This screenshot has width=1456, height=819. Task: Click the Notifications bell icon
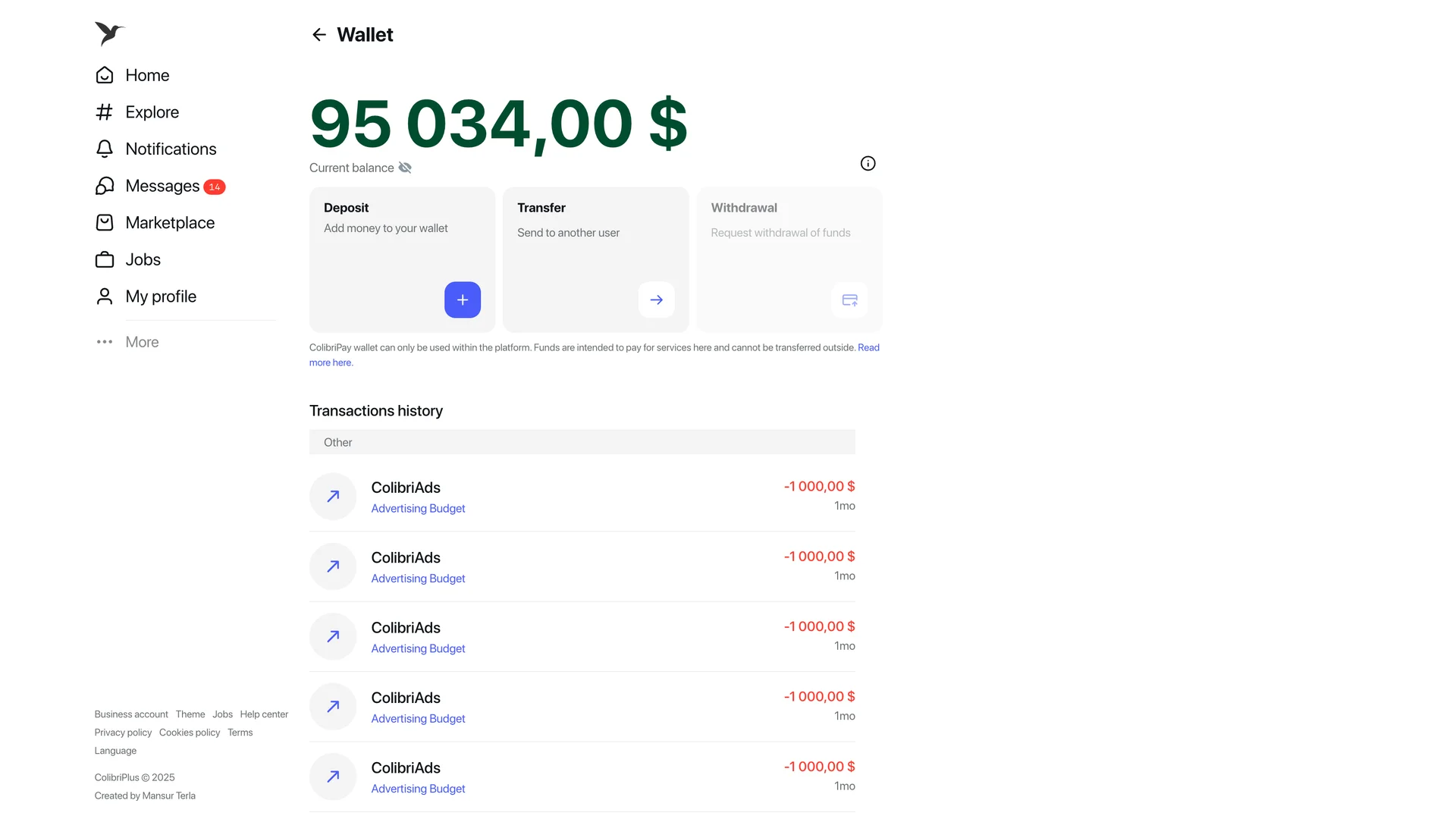105,149
